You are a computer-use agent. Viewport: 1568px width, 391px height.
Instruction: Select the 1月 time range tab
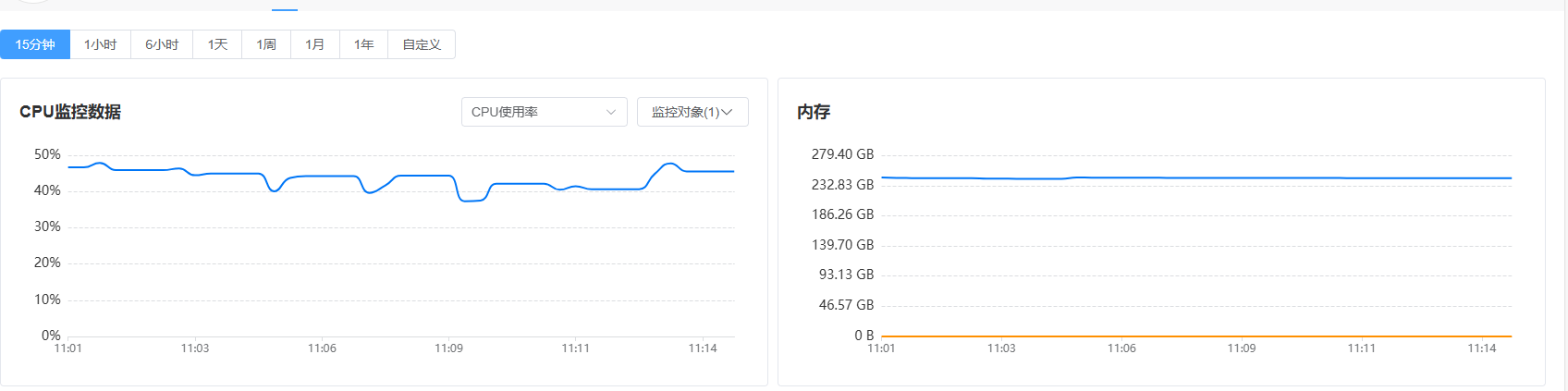[315, 44]
